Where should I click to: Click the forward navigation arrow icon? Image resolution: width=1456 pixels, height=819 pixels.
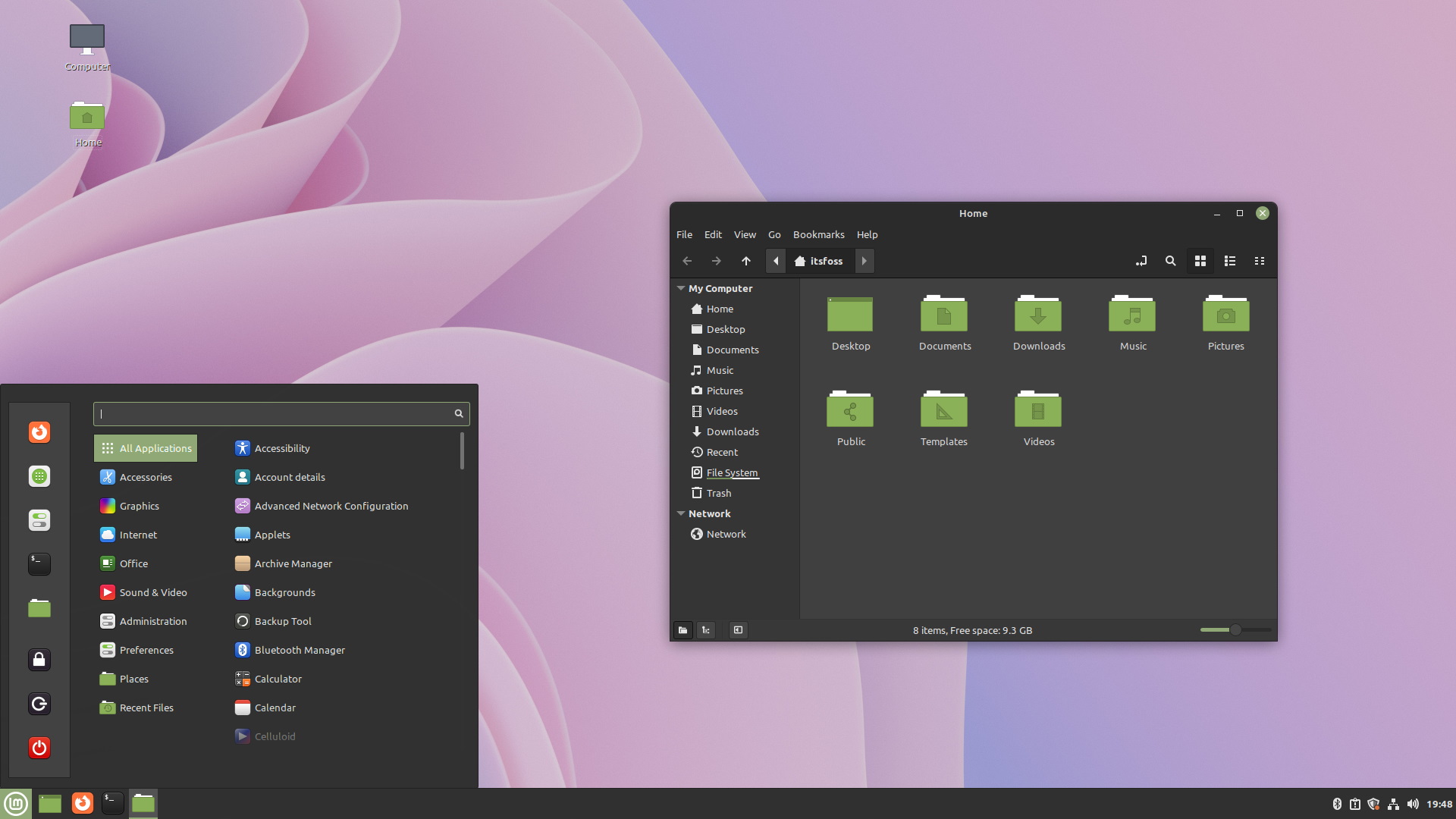pos(716,261)
